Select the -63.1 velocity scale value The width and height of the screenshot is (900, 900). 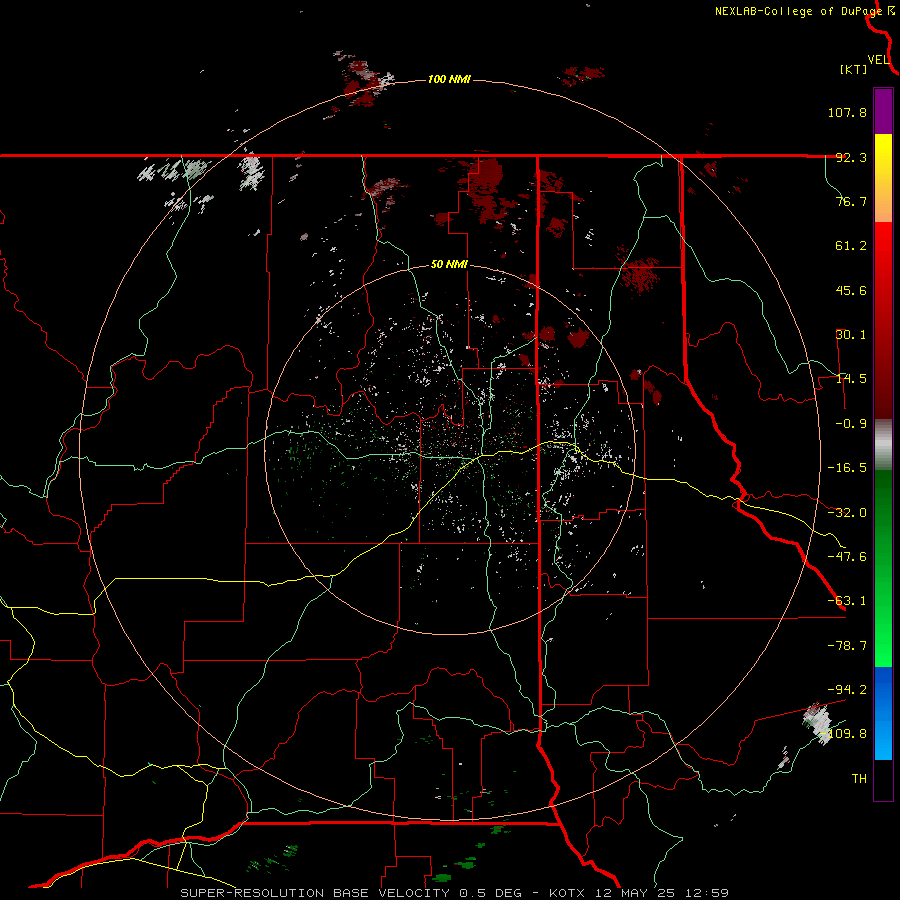pyautogui.click(x=847, y=601)
